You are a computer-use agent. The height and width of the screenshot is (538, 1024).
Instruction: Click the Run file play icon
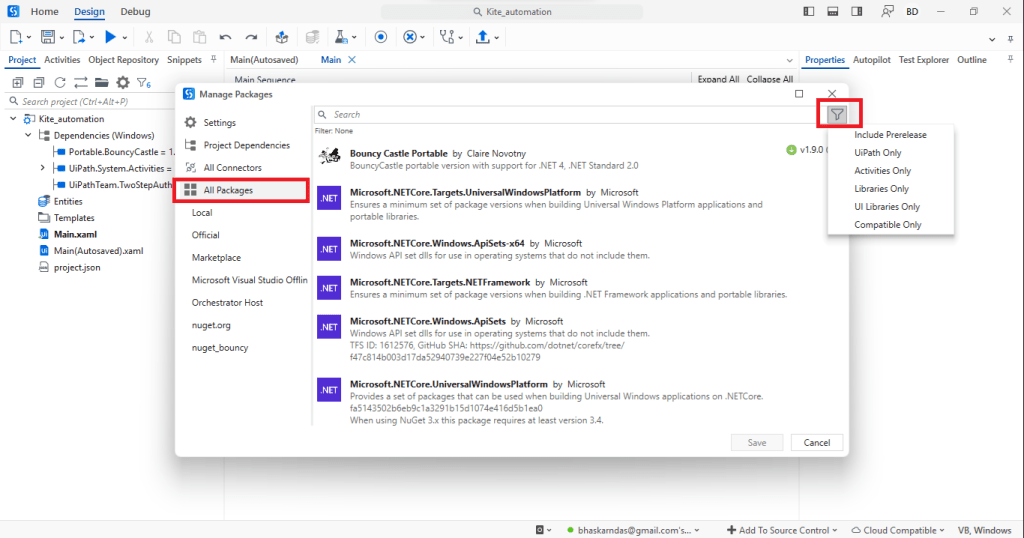click(110, 37)
